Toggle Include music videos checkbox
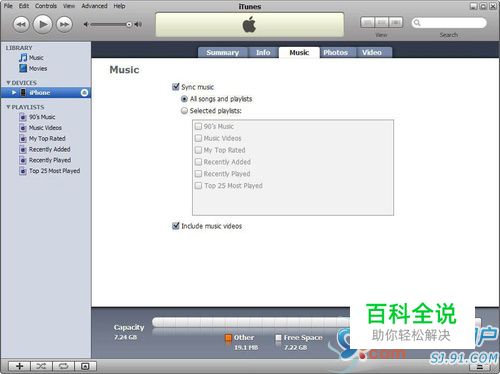 (x=176, y=226)
